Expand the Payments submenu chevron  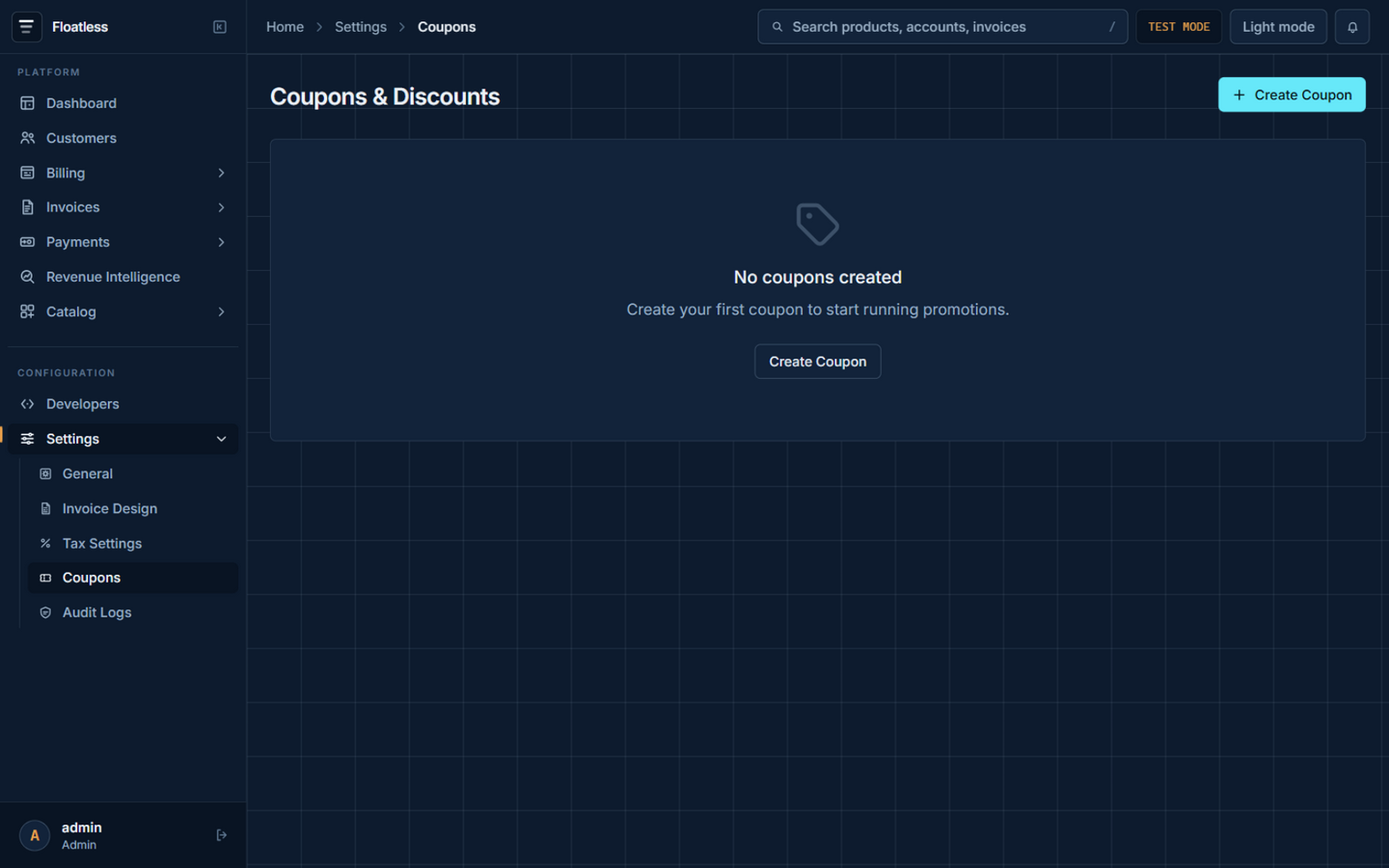pos(221,242)
